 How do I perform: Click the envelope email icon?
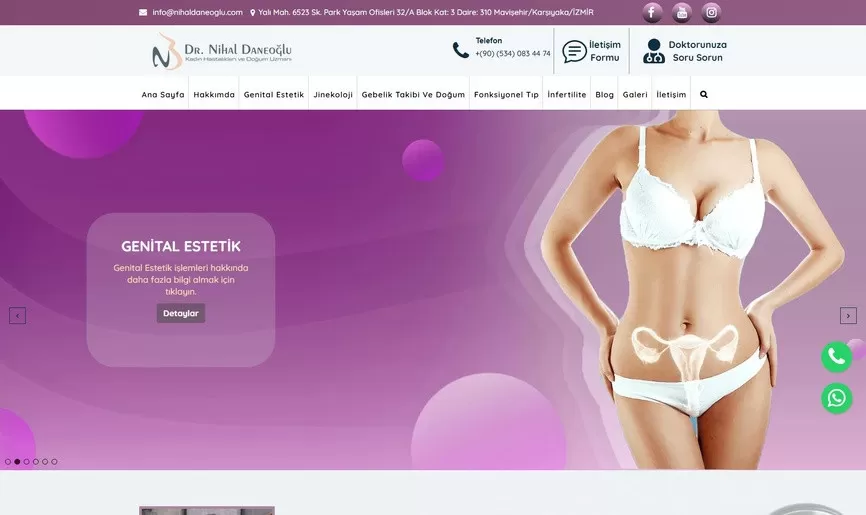[x=143, y=12]
